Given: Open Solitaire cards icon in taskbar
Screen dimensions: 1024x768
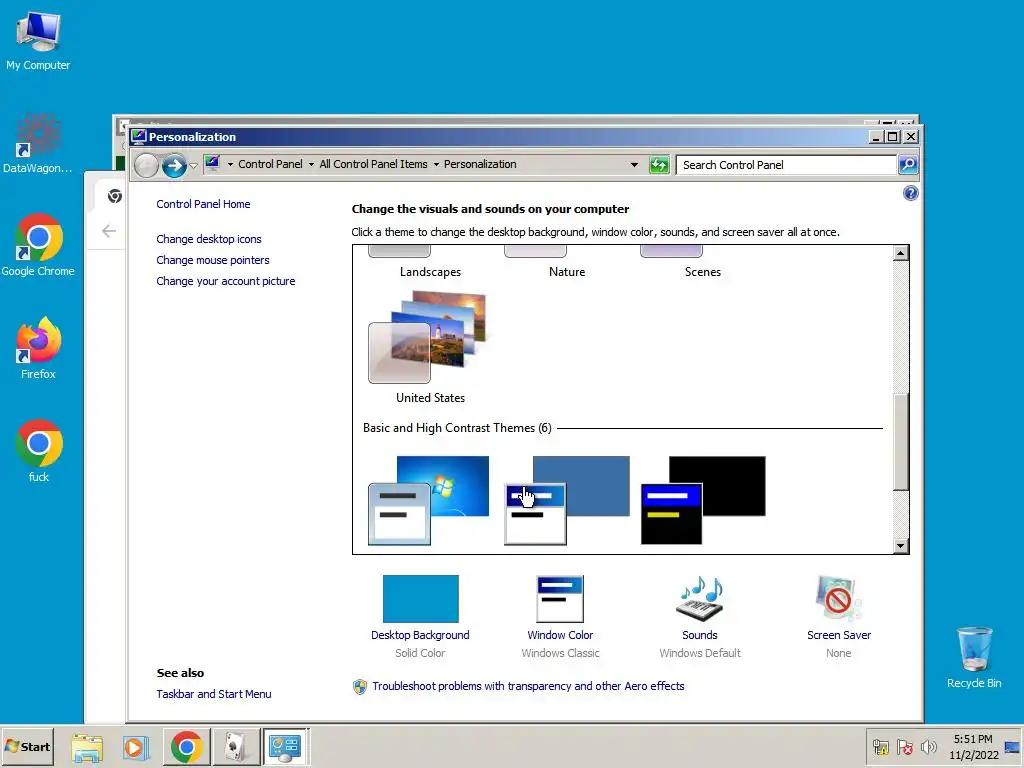Looking at the screenshot, I should tap(235, 747).
